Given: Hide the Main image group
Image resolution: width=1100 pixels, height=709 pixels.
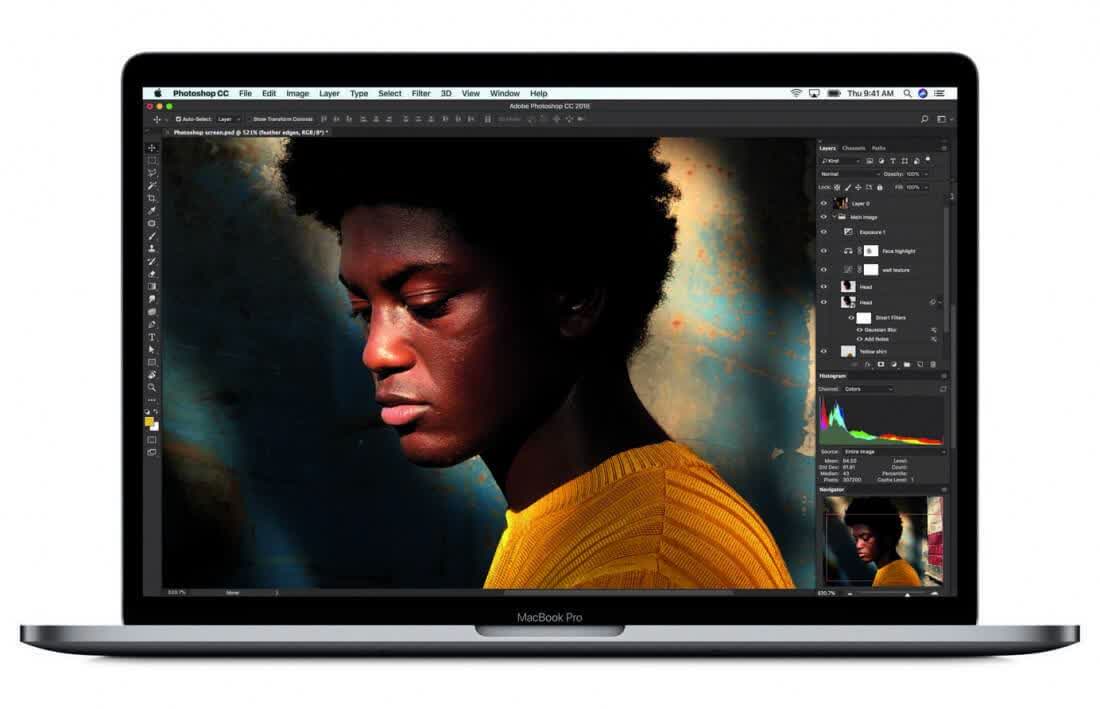Looking at the screenshot, I should coord(824,217).
